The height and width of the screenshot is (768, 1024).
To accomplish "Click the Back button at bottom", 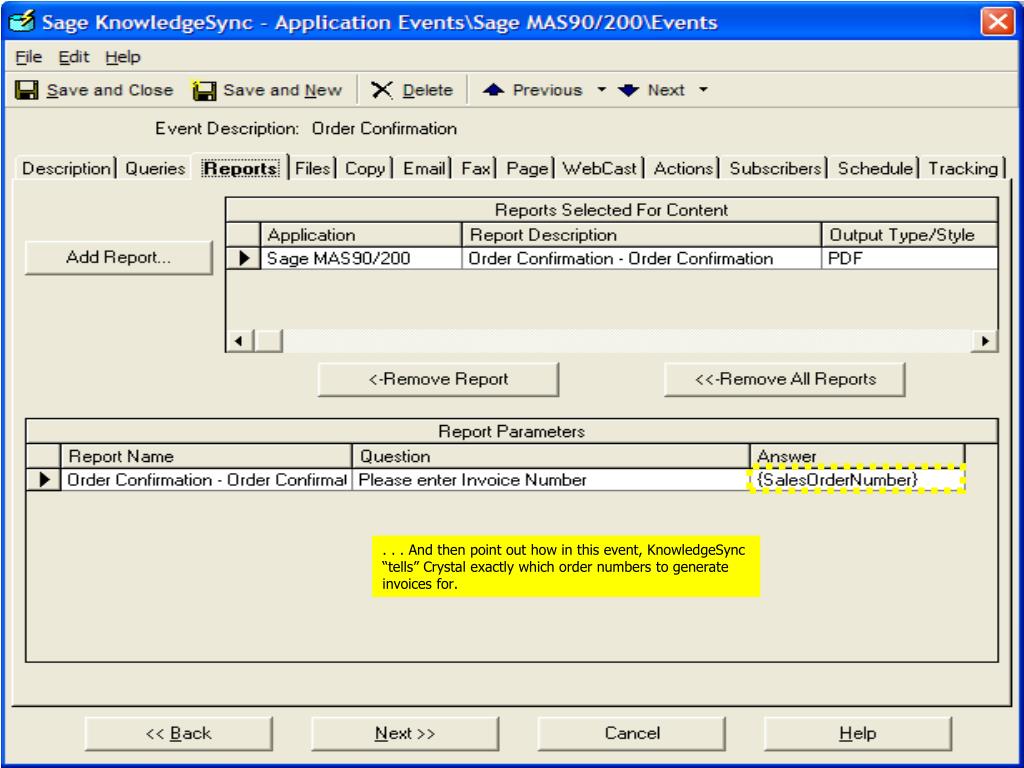I will (178, 733).
